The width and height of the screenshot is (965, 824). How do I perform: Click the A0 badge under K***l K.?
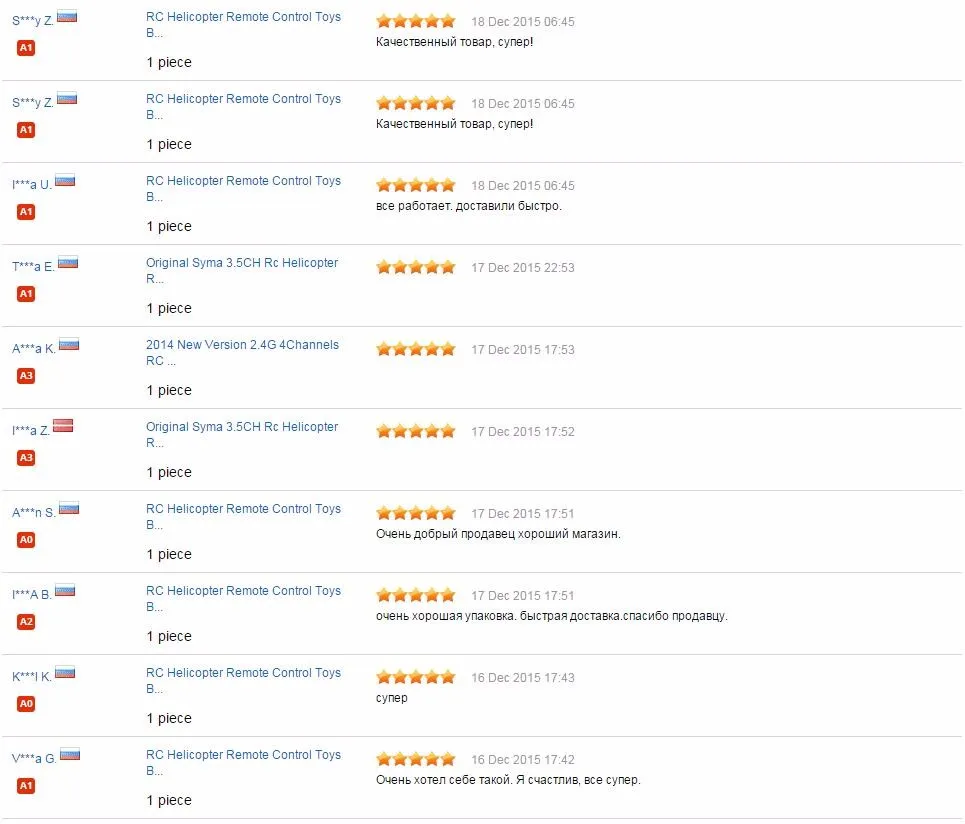[26, 703]
